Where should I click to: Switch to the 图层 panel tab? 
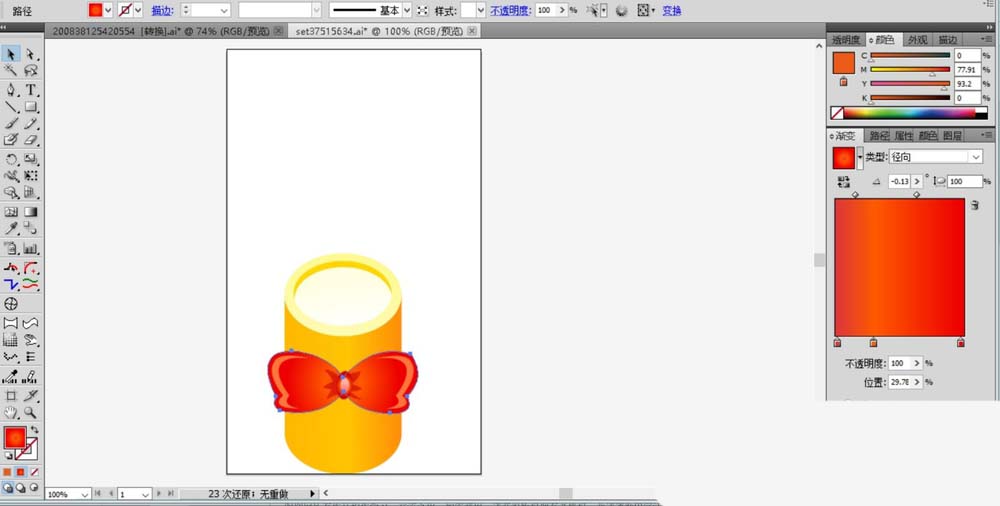(953, 135)
